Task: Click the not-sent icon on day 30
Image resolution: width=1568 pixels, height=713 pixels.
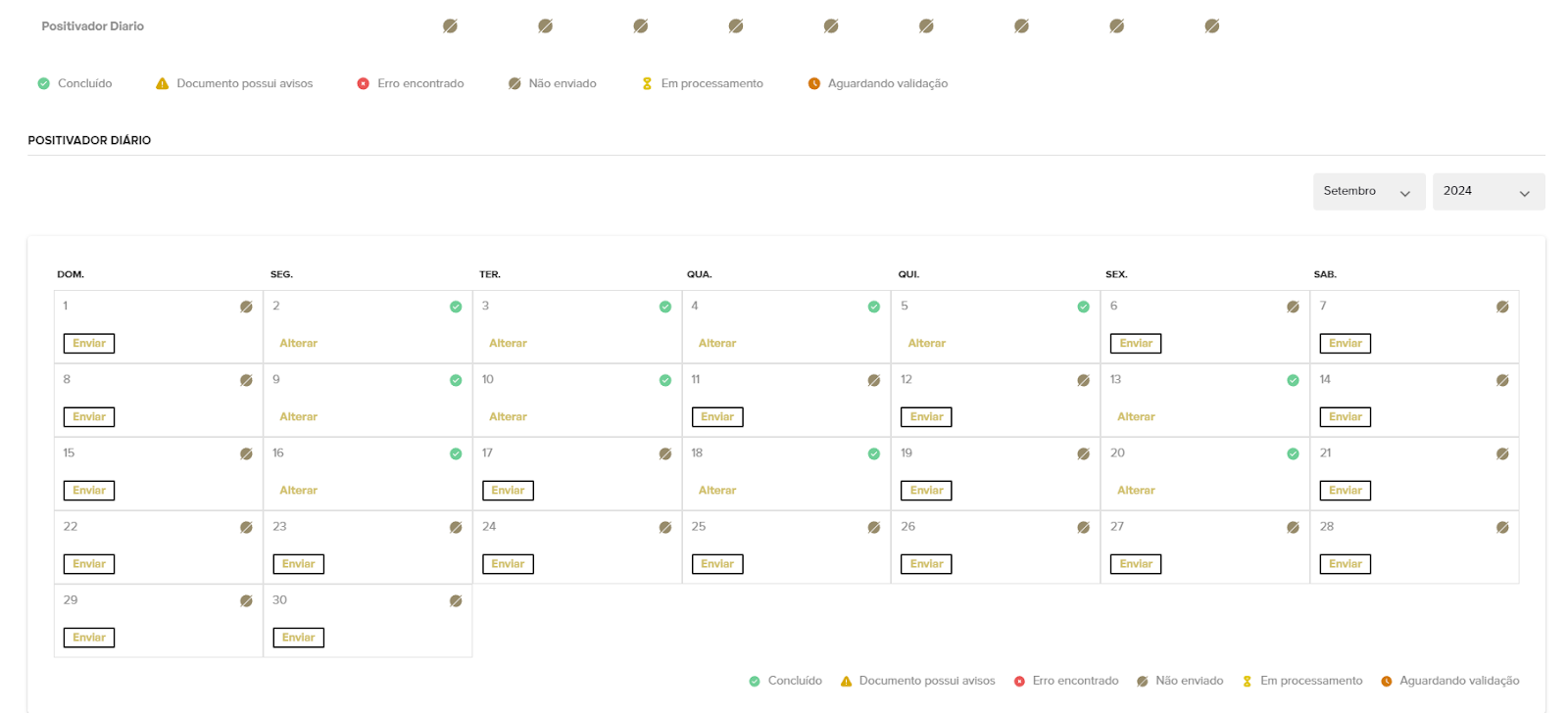Action: 456,600
